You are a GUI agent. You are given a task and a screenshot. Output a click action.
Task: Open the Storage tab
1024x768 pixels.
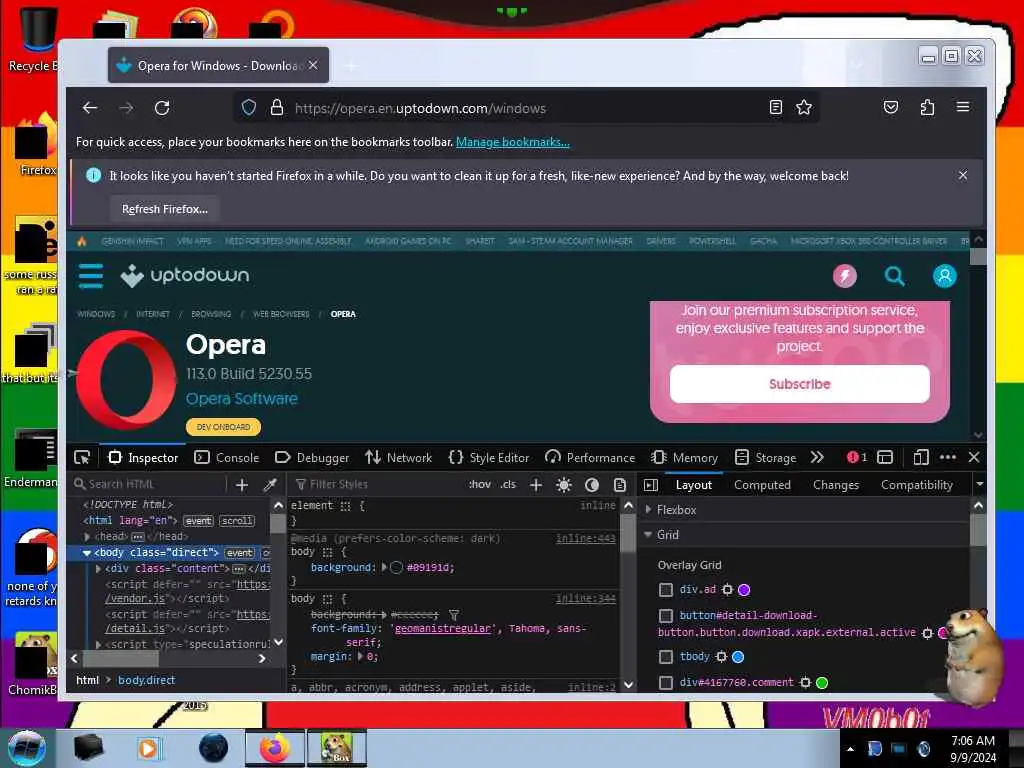click(765, 457)
